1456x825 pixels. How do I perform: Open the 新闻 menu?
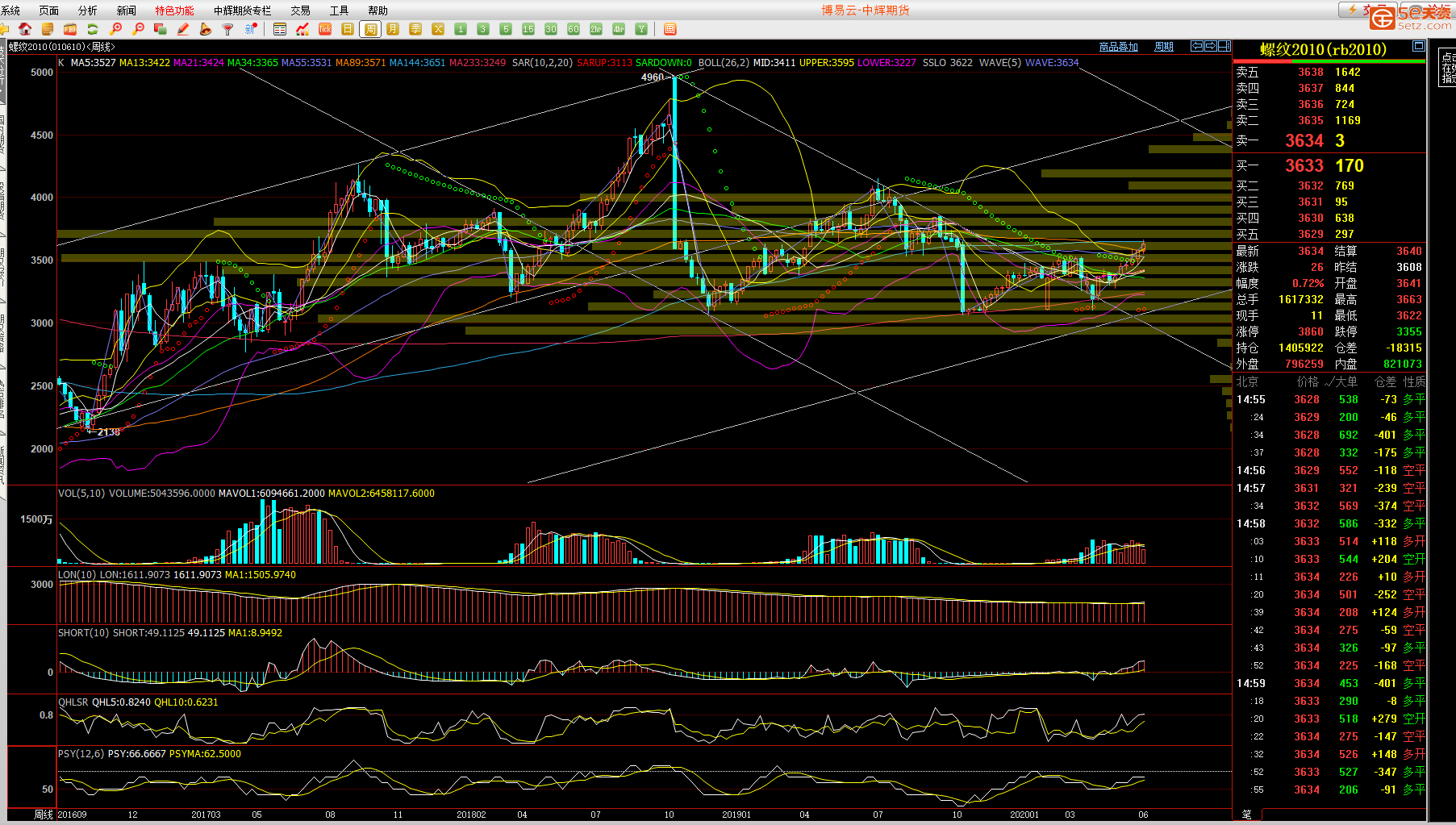pyautogui.click(x=127, y=10)
